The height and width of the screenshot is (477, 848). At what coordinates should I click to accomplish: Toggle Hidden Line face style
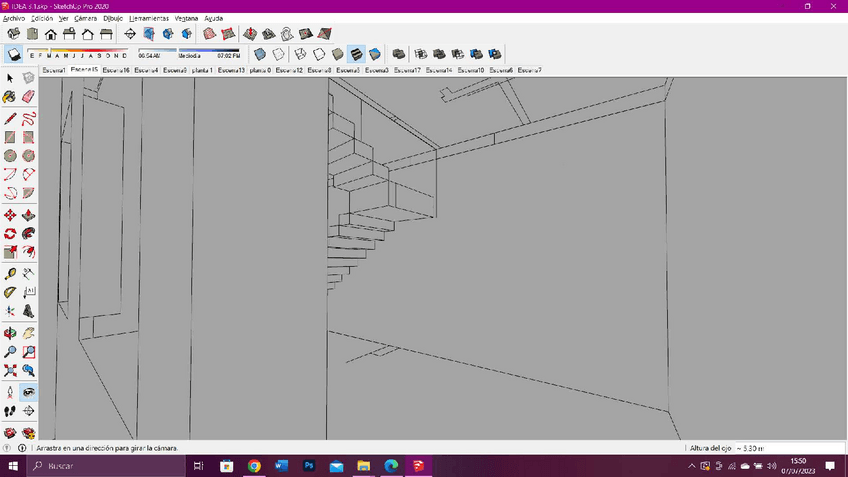[x=319, y=54]
